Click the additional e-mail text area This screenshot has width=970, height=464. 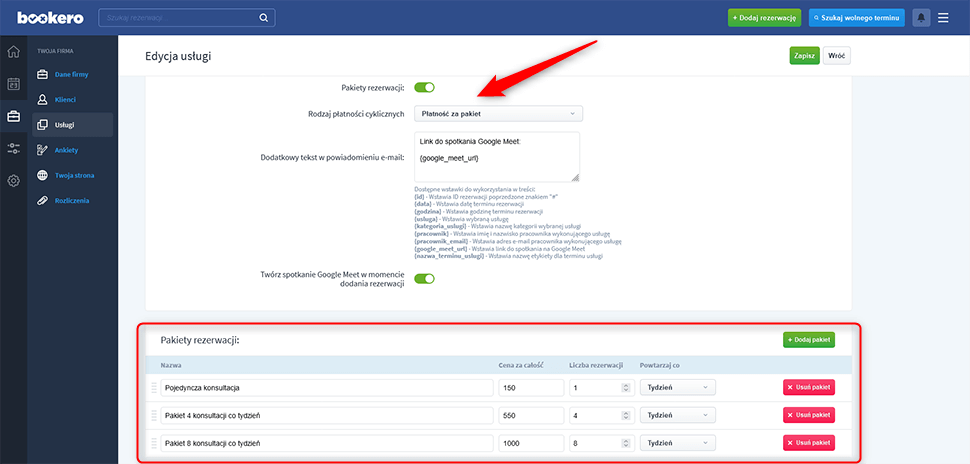point(497,157)
